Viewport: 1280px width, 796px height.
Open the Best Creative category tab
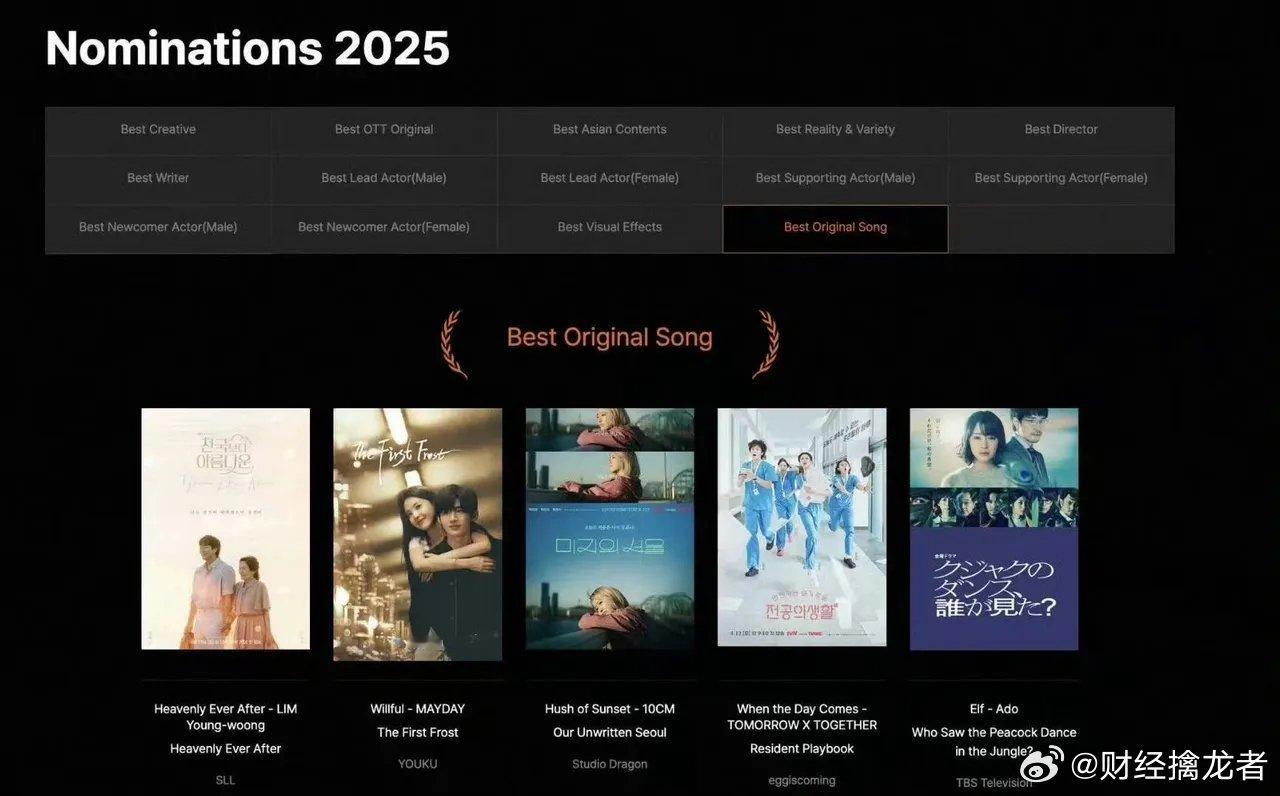158,130
